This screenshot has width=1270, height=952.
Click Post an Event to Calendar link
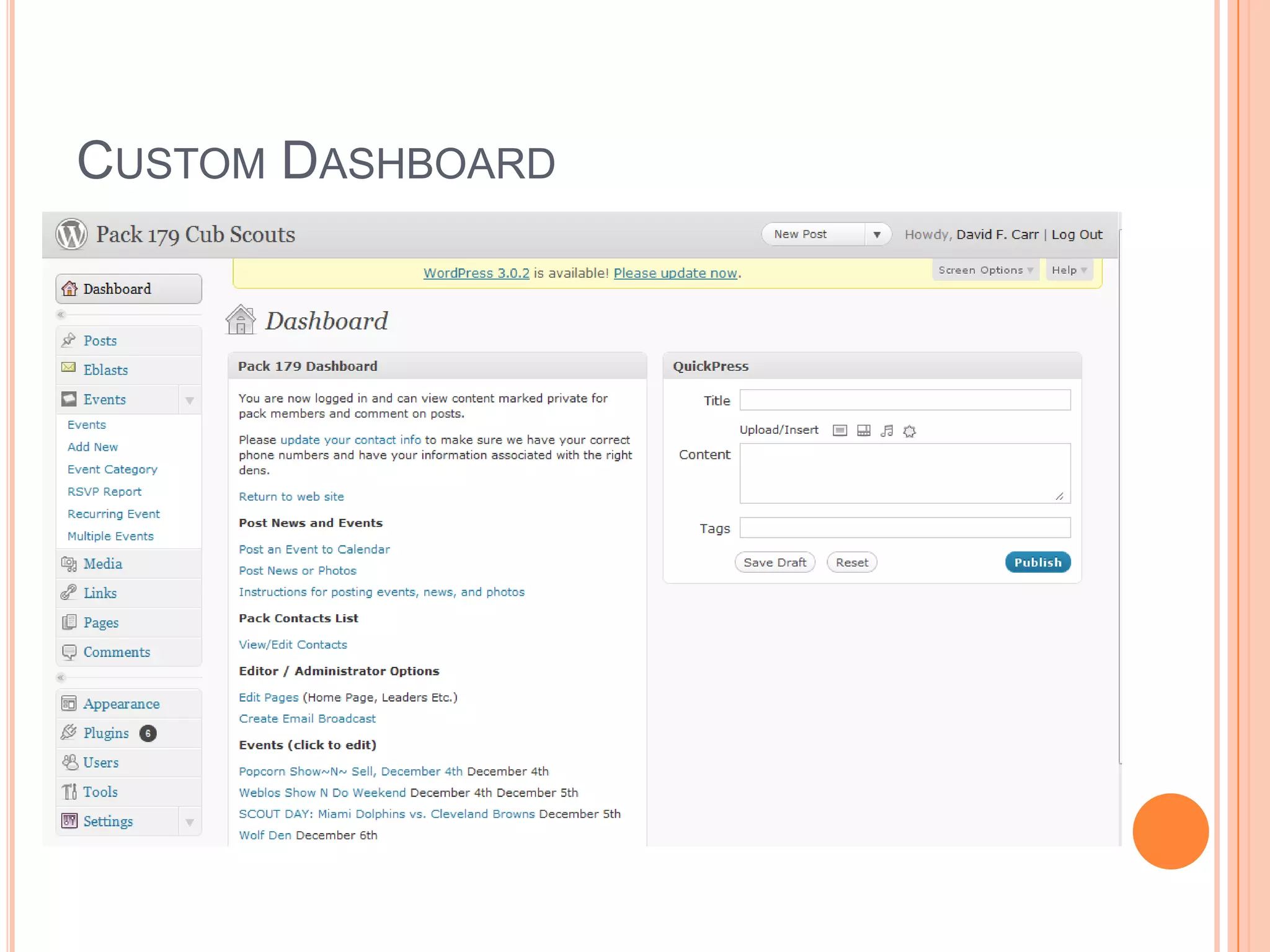tap(314, 549)
